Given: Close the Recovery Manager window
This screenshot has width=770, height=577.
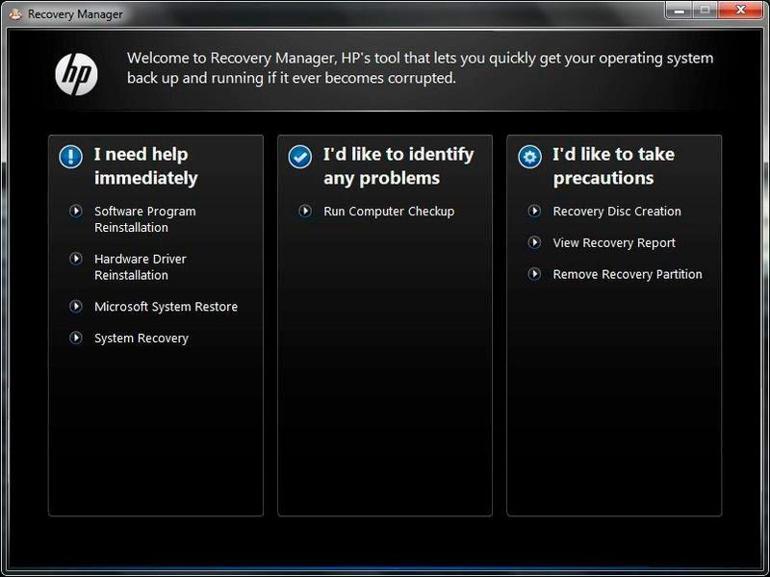Looking at the screenshot, I should pos(738,11).
